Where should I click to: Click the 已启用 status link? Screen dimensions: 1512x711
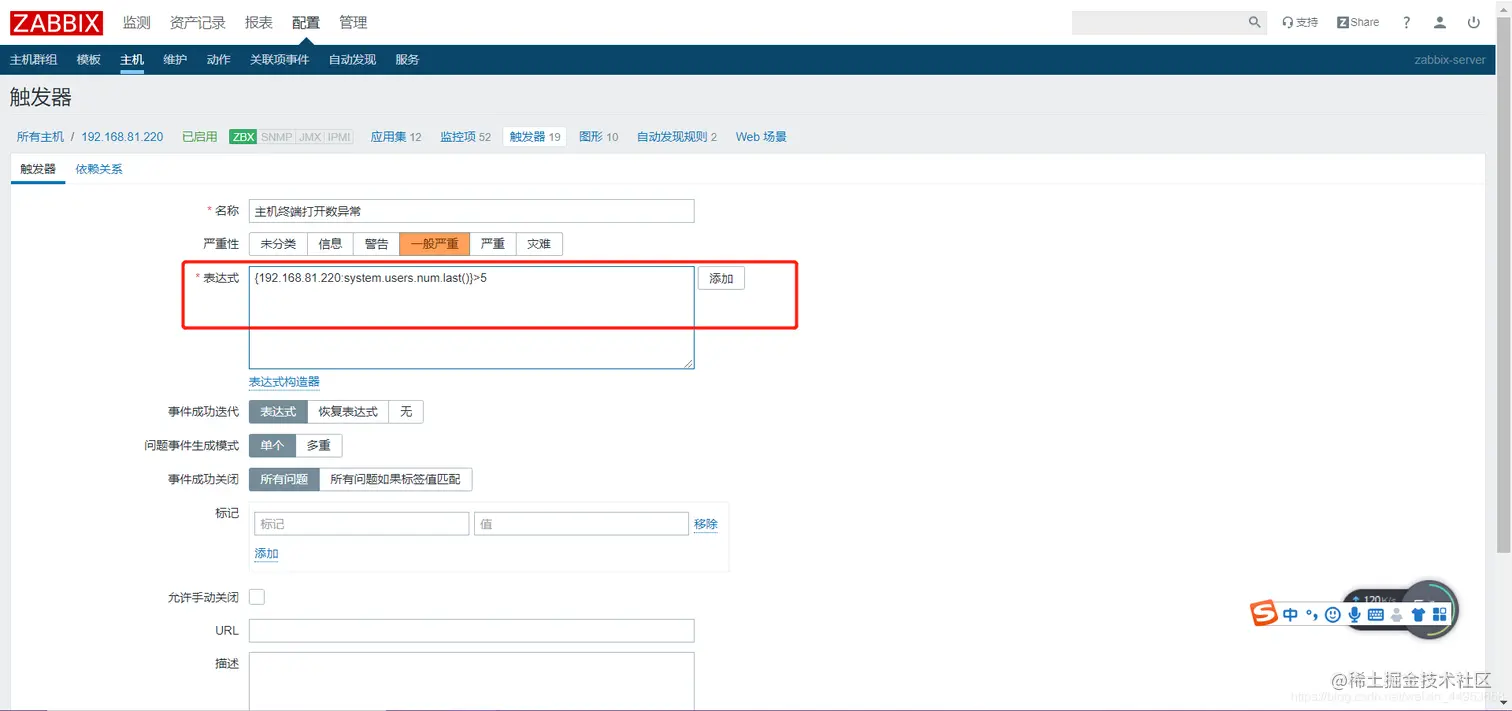pyautogui.click(x=199, y=137)
